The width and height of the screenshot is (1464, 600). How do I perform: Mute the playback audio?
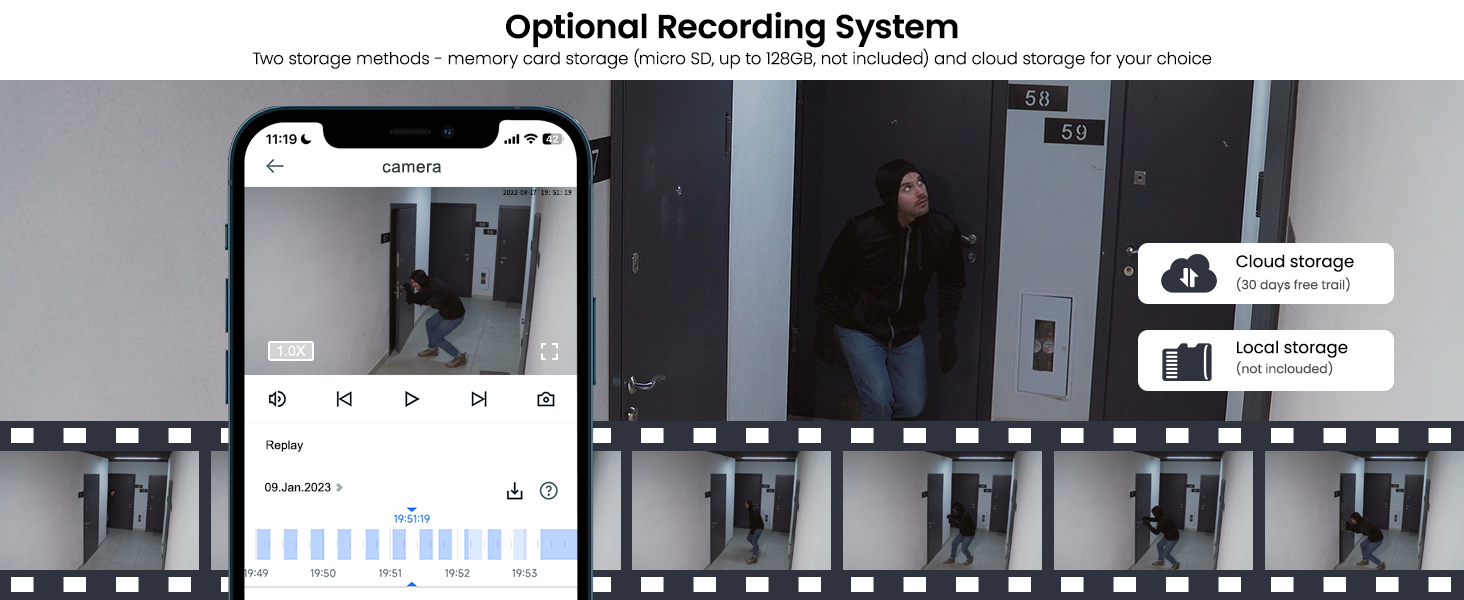pyautogui.click(x=278, y=398)
